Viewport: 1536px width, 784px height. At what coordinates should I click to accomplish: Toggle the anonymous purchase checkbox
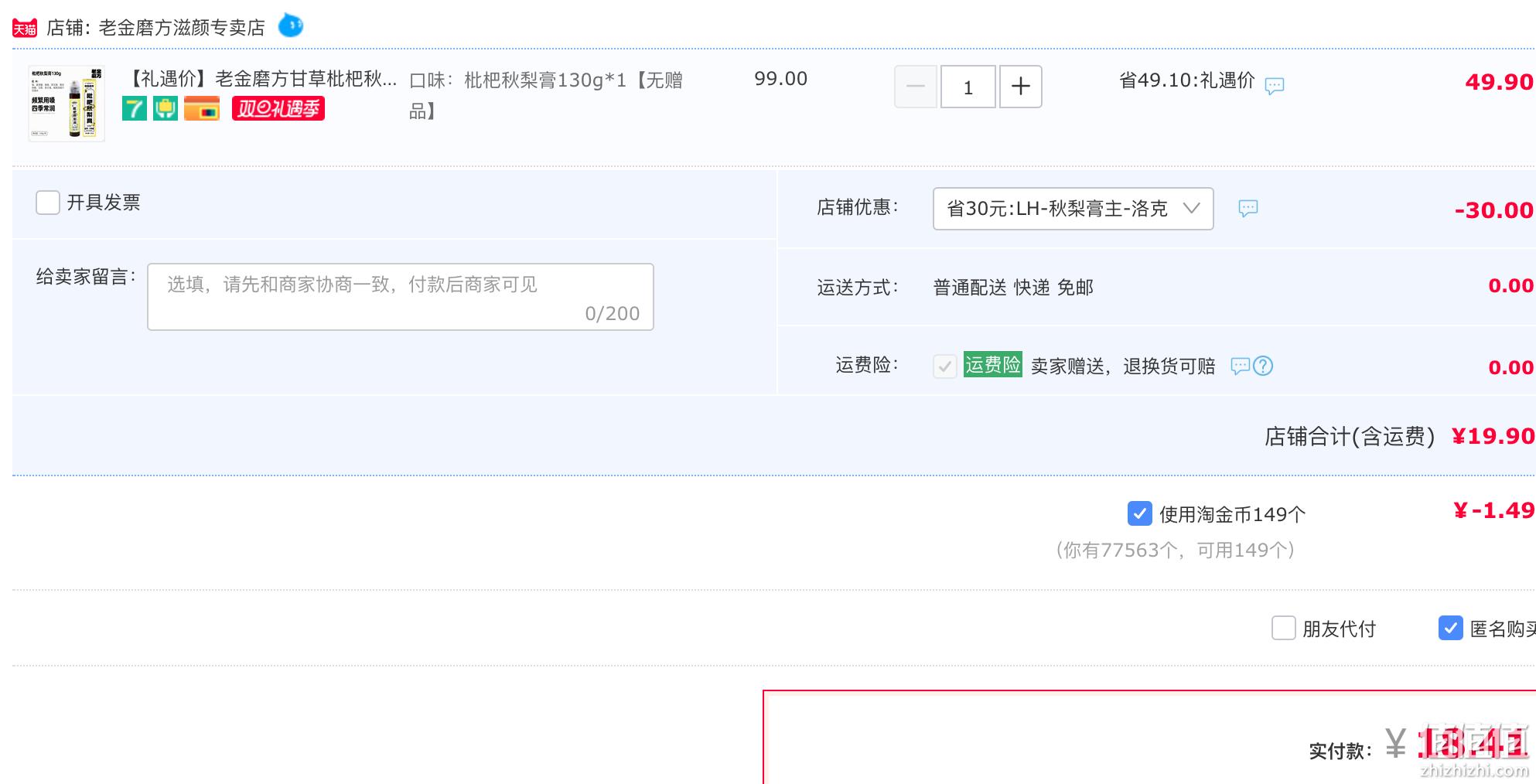pos(1451,628)
